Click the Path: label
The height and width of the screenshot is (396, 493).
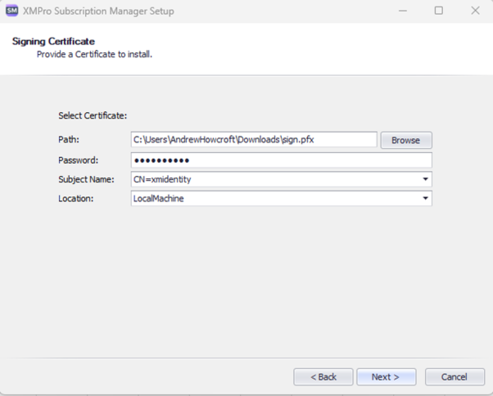pos(69,139)
